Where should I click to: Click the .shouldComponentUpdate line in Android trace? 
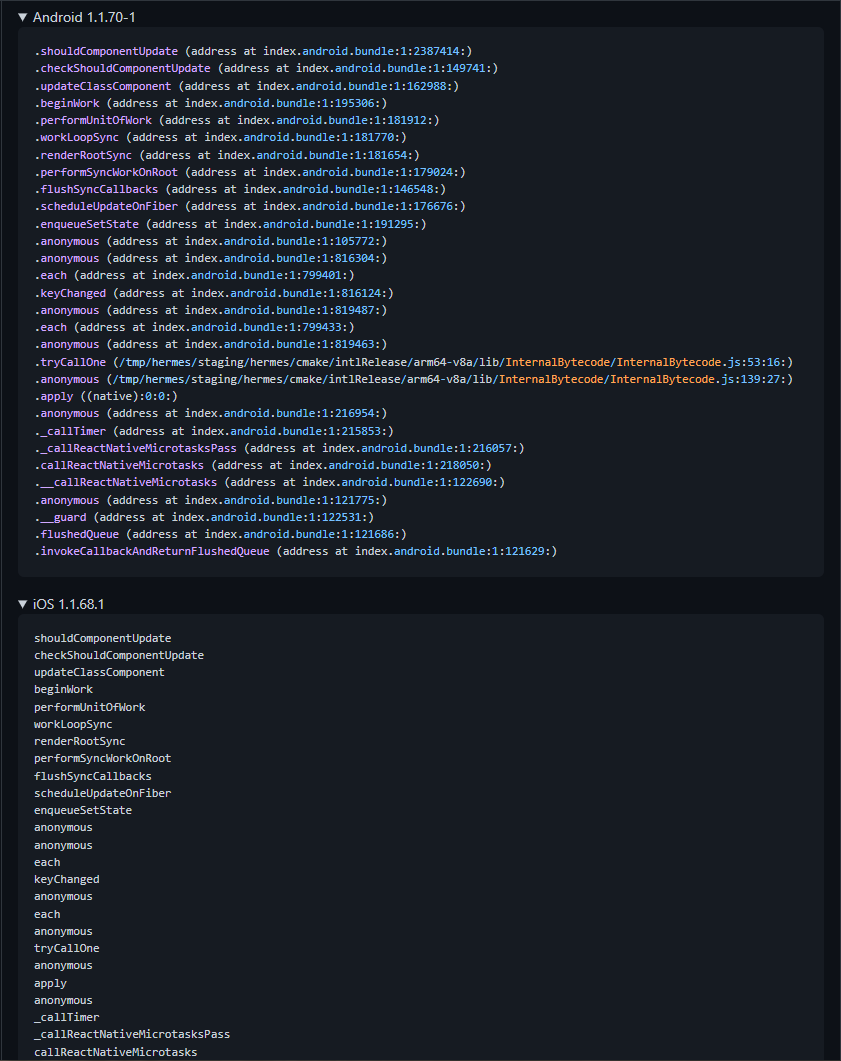[253, 51]
